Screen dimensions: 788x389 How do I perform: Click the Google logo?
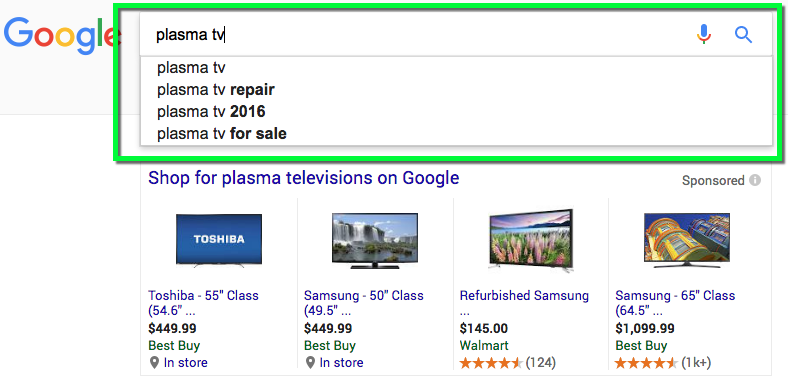62,36
